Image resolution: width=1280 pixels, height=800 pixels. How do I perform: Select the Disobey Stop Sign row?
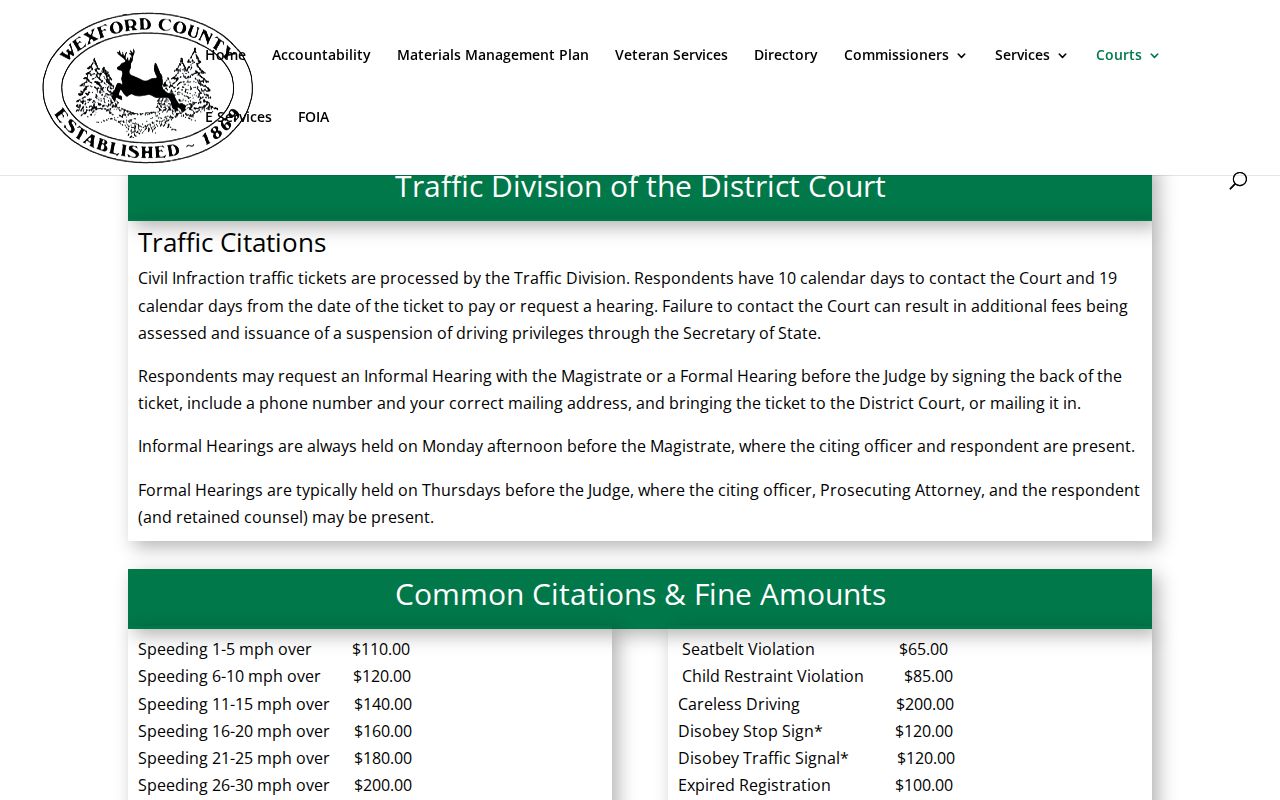[x=816, y=731]
